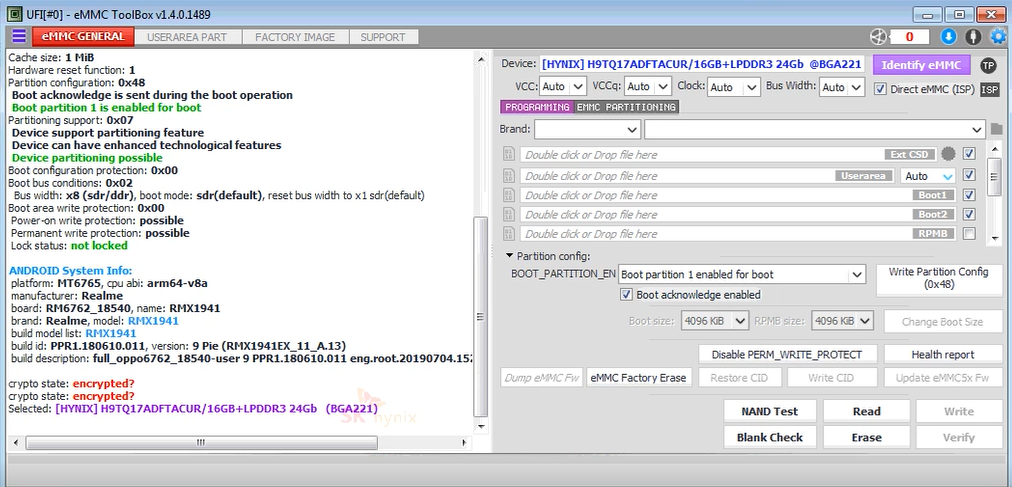Screen dimensions: 1012x487
Task: Click the log panel vertical scrollbar thumb
Action: [480, 316]
